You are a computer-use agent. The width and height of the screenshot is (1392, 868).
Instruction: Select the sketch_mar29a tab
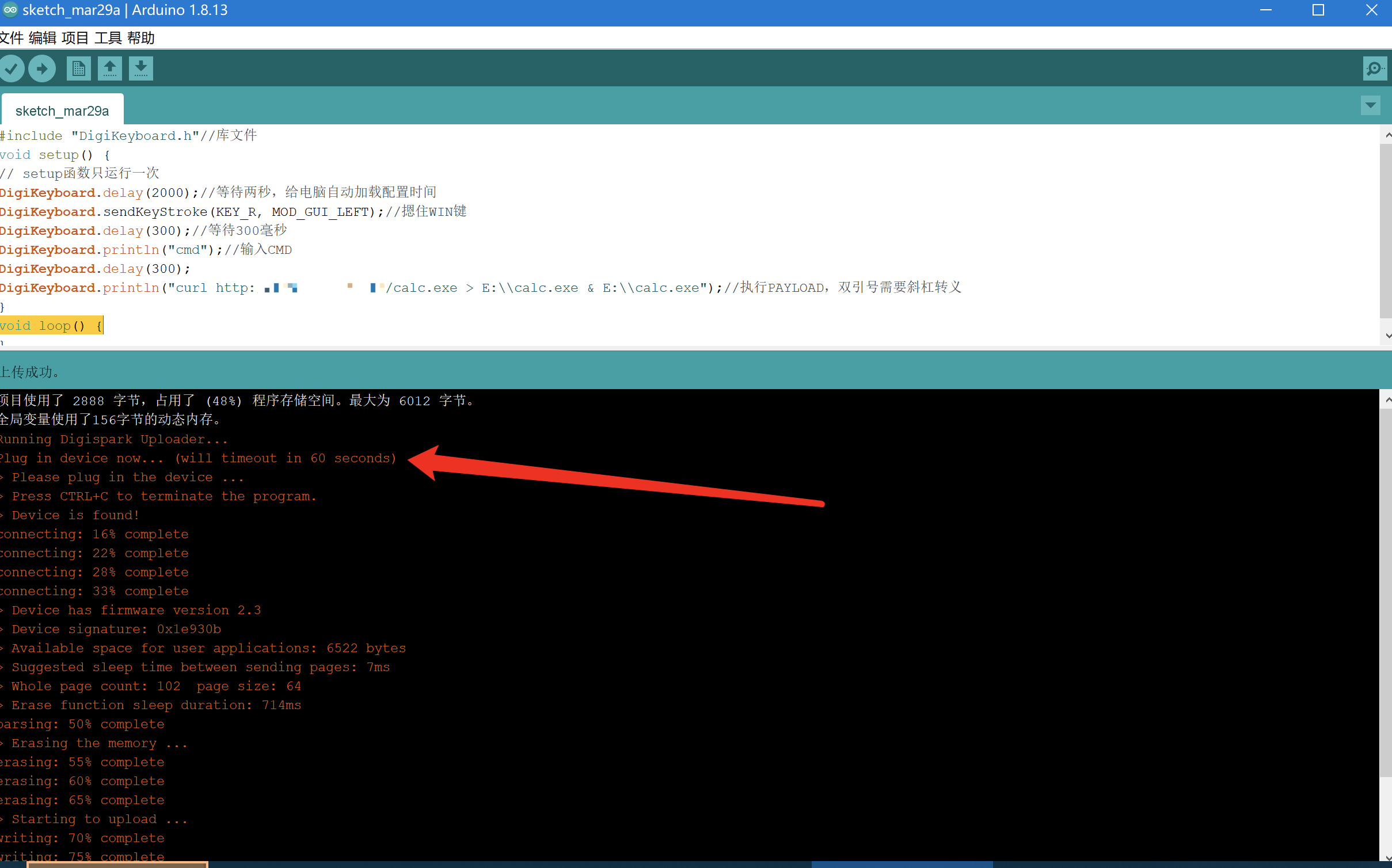(62, 111)
